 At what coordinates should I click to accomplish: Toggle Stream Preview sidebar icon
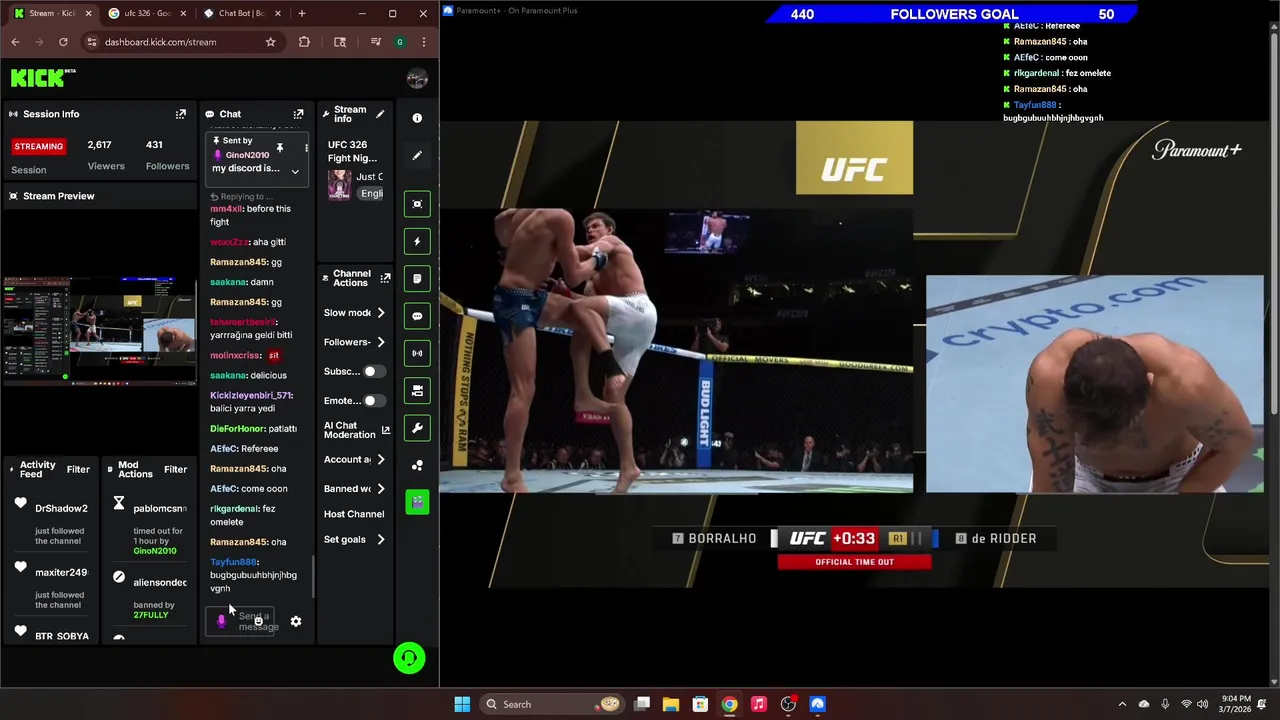[417, 204]
